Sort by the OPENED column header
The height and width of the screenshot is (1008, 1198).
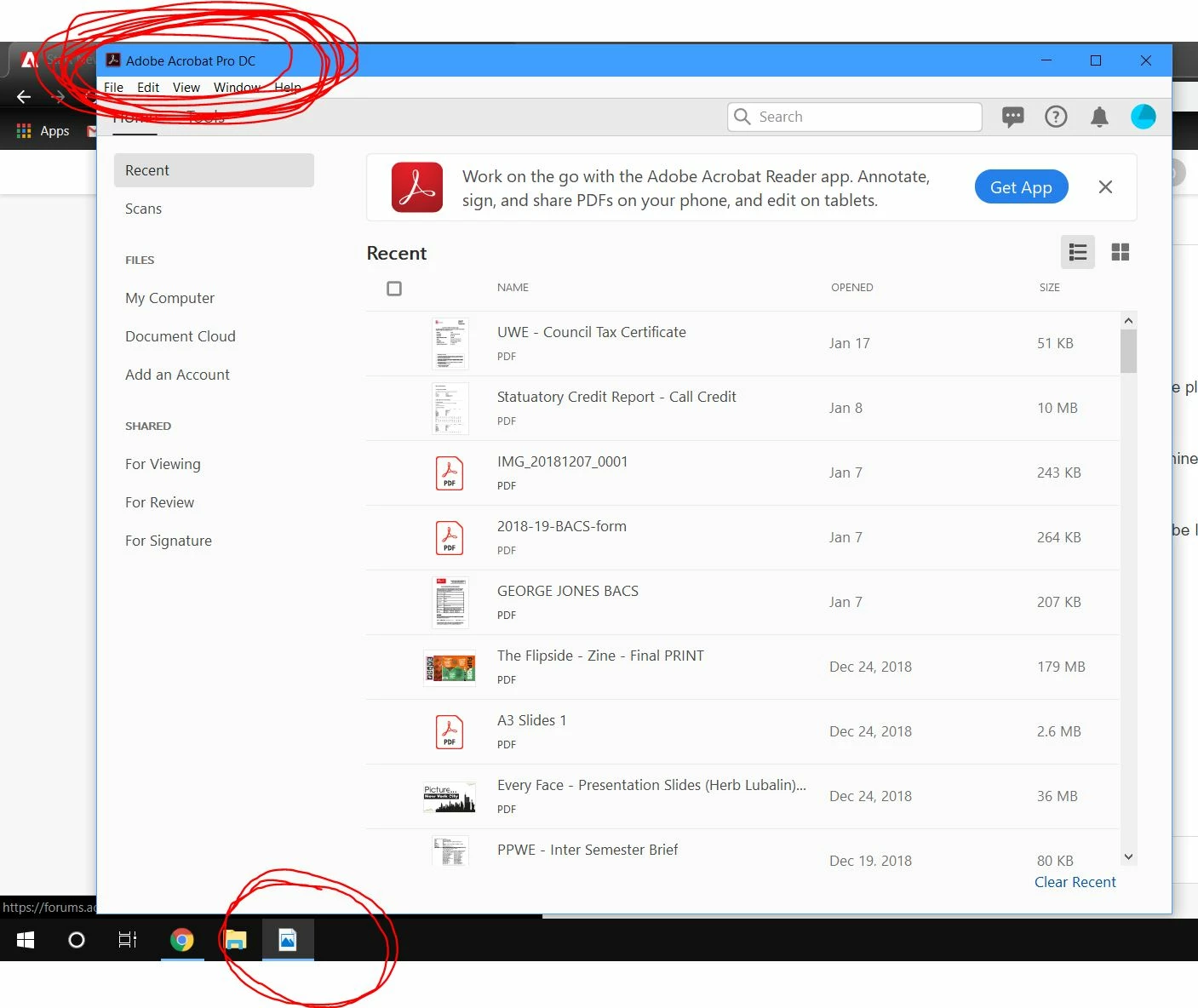pyautogui.click(x=851, y=288)
